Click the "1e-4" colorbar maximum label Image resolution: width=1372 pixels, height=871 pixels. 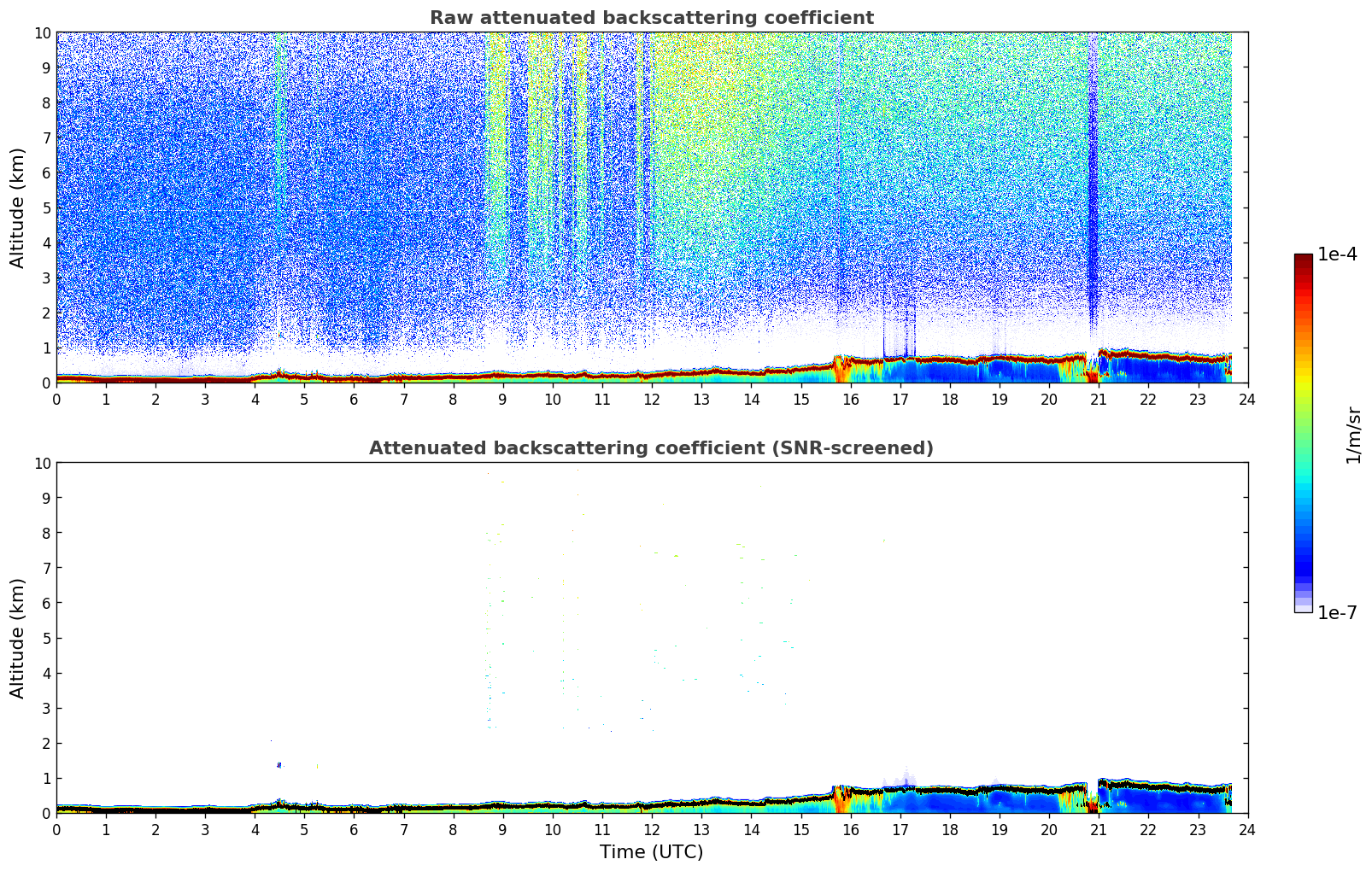click(x=1337, y=254)
